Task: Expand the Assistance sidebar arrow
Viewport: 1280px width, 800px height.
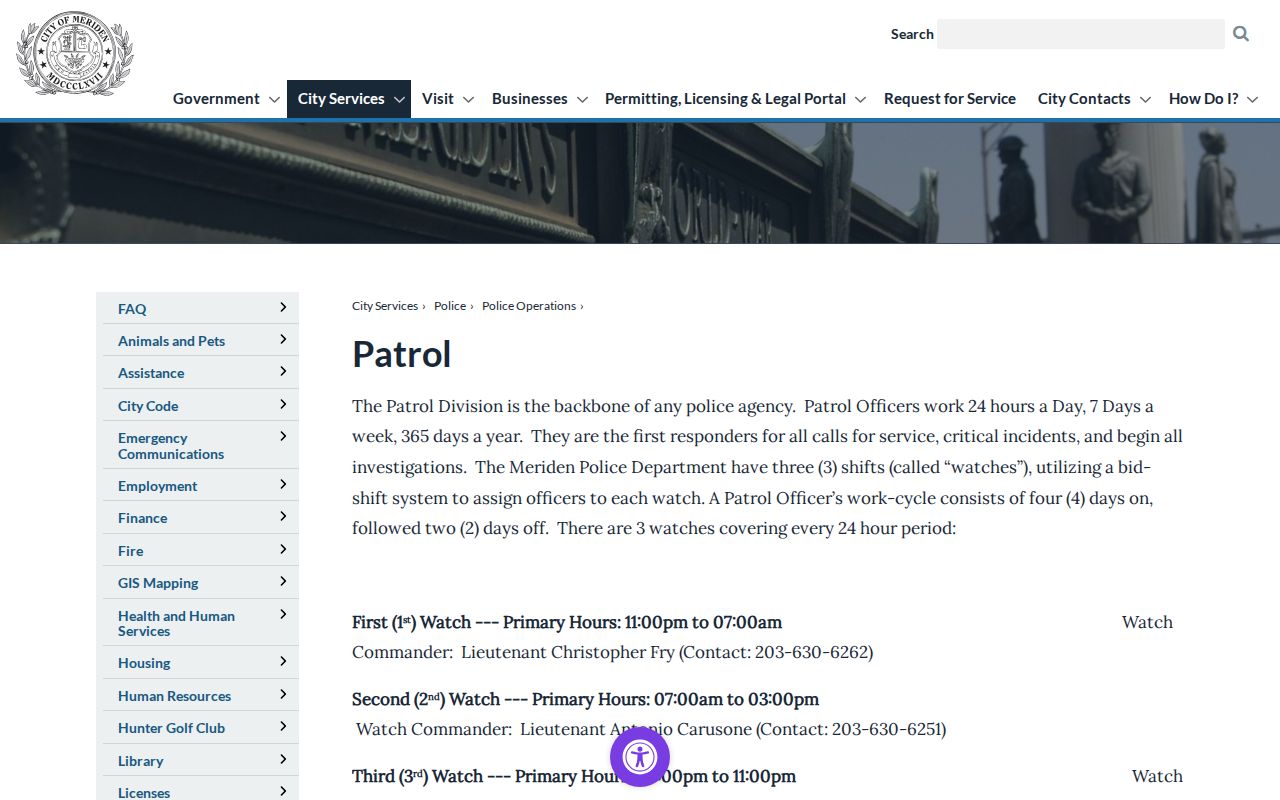Action: click(x=283, y=371)
